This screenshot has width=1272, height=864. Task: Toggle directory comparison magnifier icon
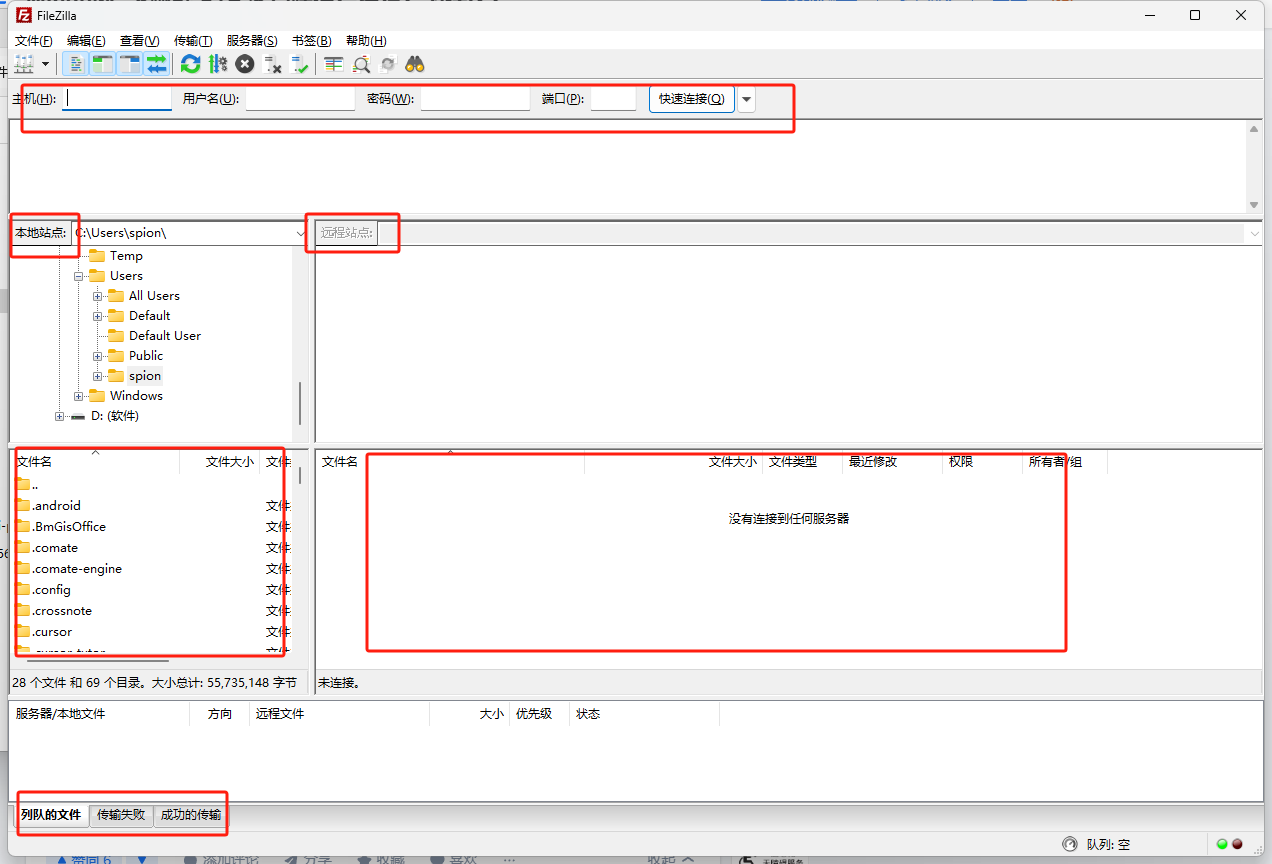pos(361,64)
